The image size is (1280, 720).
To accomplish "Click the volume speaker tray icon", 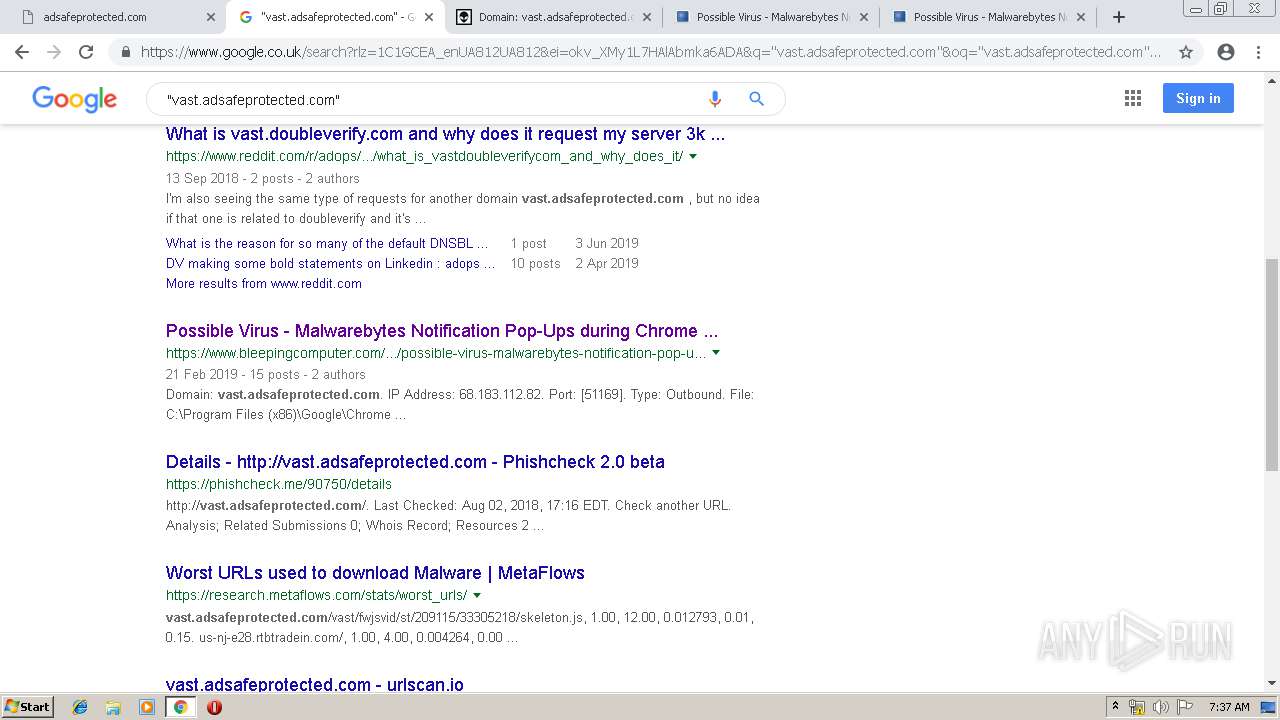I will click(x=1160, y=707).
